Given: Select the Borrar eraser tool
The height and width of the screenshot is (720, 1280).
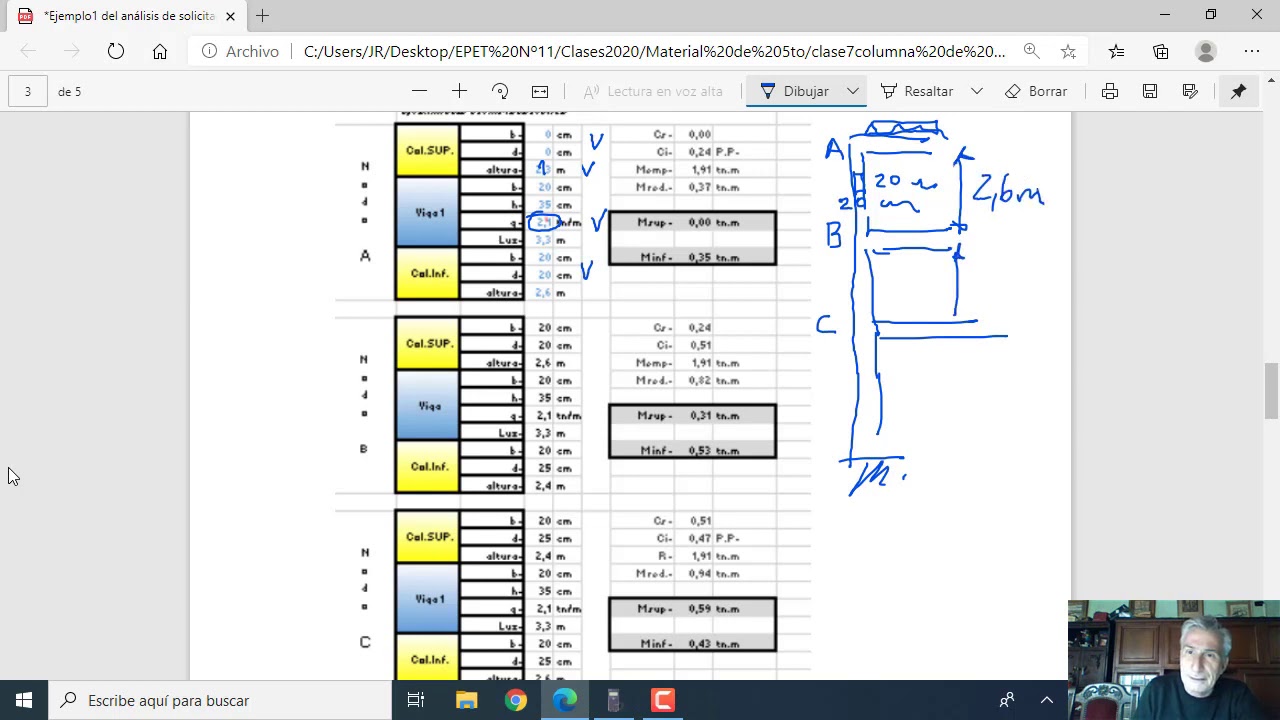Looking at the screenshot, I should [1036, 91].
